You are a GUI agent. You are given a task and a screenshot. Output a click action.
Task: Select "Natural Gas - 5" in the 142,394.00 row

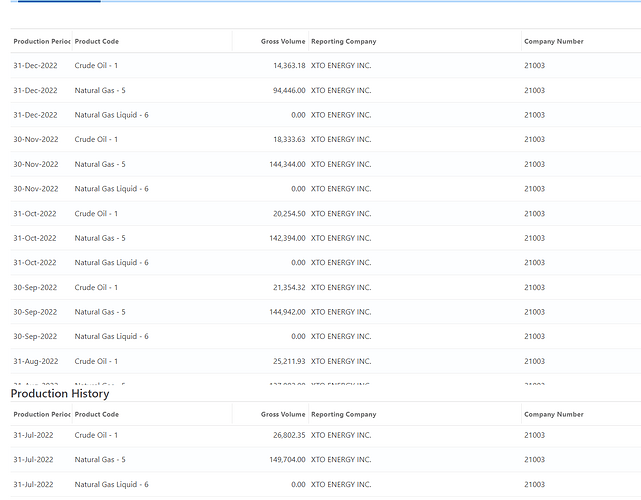click(x=100, y=238)
